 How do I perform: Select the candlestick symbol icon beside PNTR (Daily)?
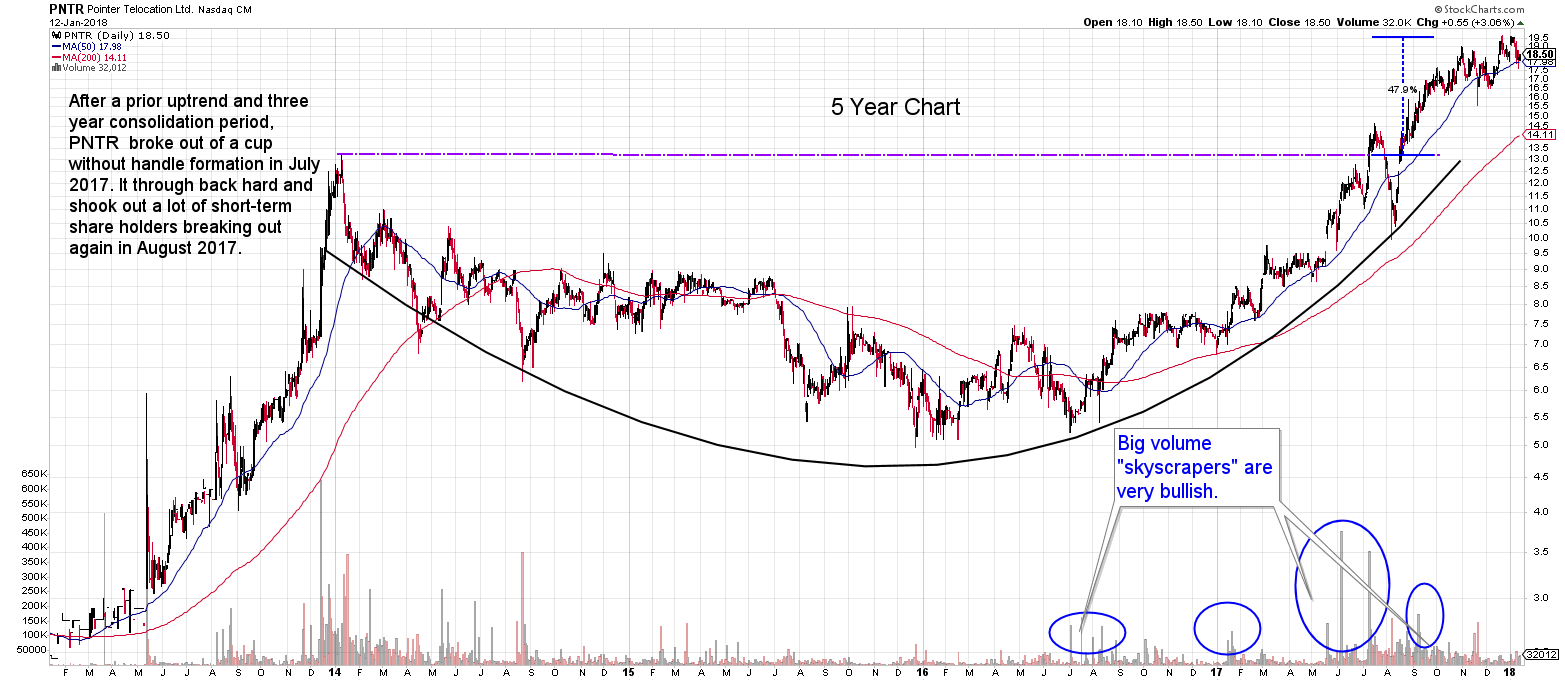click(x=57, y=34)
